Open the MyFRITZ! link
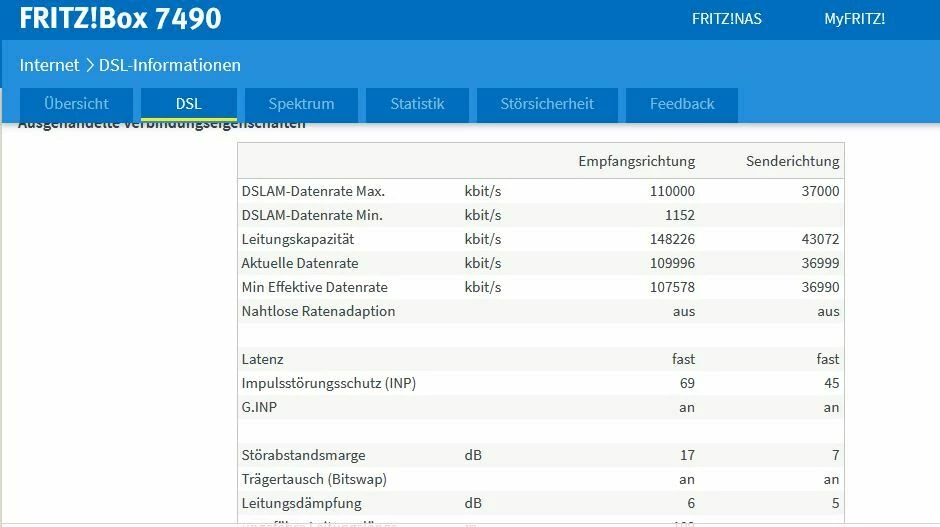 pos(854,19)
